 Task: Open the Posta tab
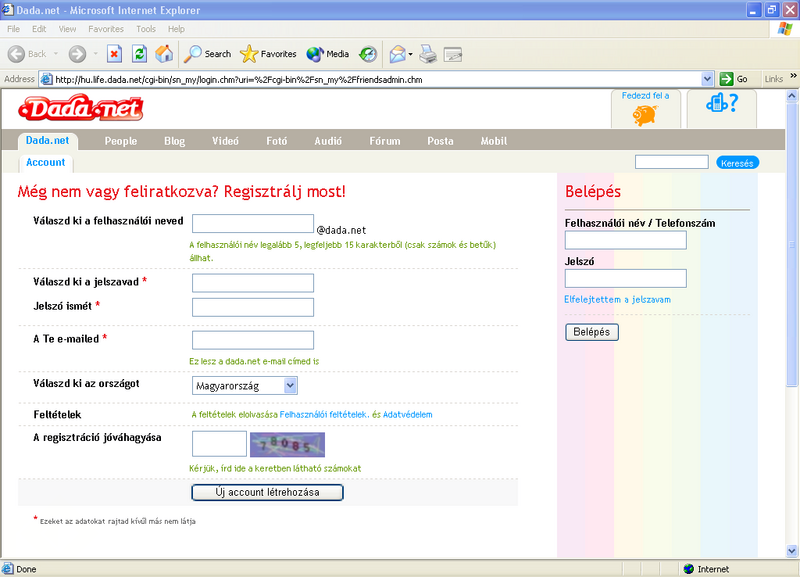coord(440,141)
